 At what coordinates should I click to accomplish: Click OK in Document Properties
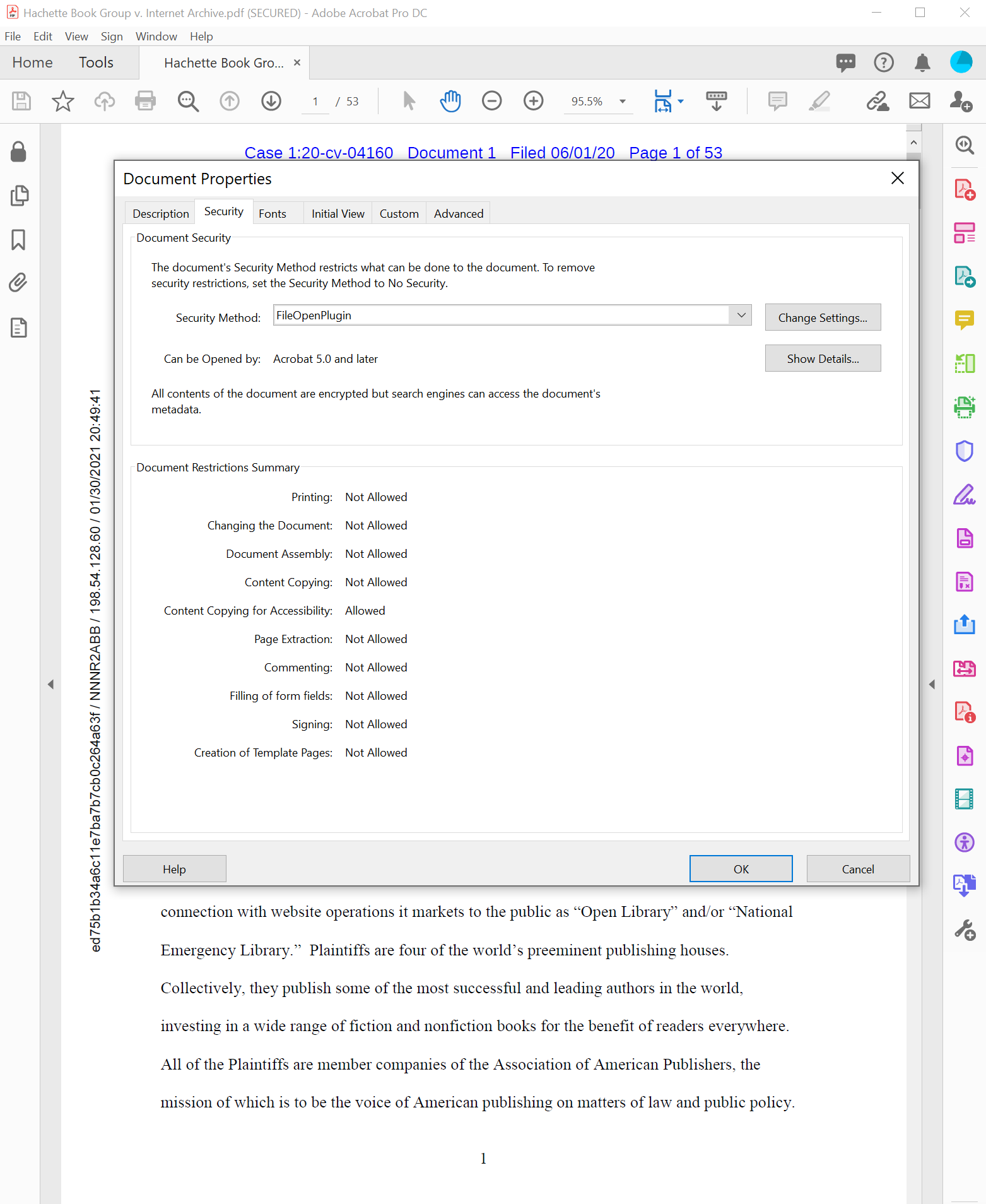pyautogui.click(x=741, y=869)
